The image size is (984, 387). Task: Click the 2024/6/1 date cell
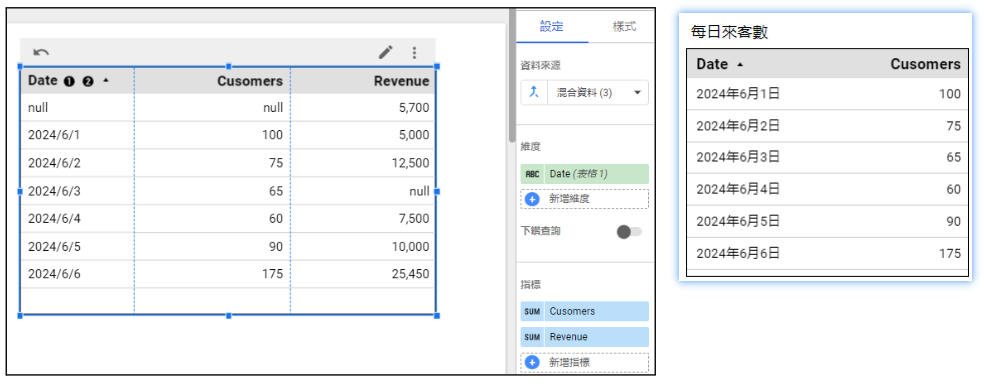tap(54, 135)
